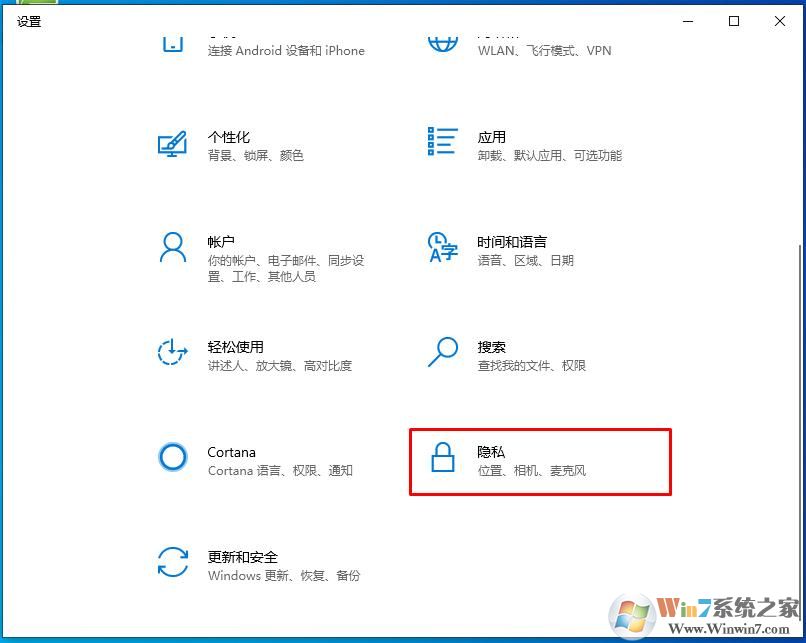Click the Cortana circle icon
This screenshot has width=806, height=643.
click(x=173, y=456)
